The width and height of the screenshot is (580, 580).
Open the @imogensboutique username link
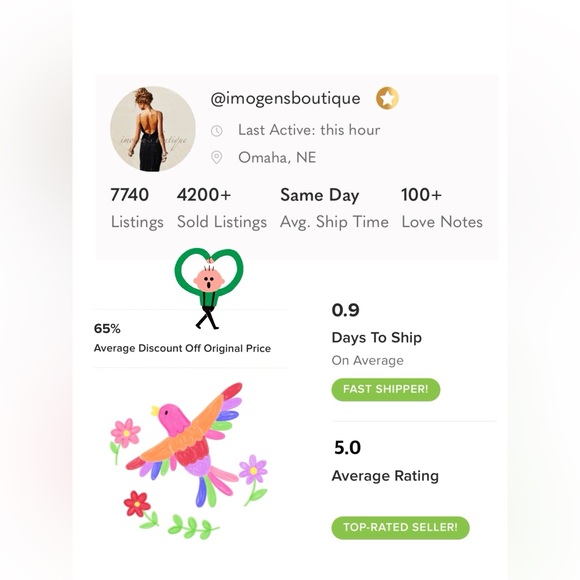click(x=285, y=98)
